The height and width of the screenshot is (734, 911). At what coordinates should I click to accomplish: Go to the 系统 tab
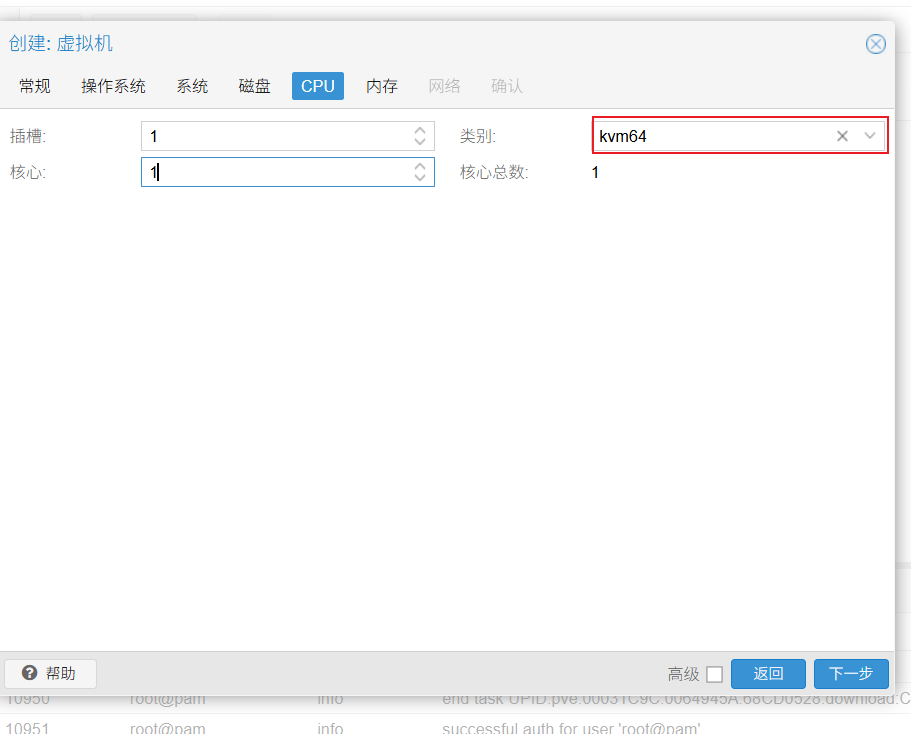coord(192,86)
